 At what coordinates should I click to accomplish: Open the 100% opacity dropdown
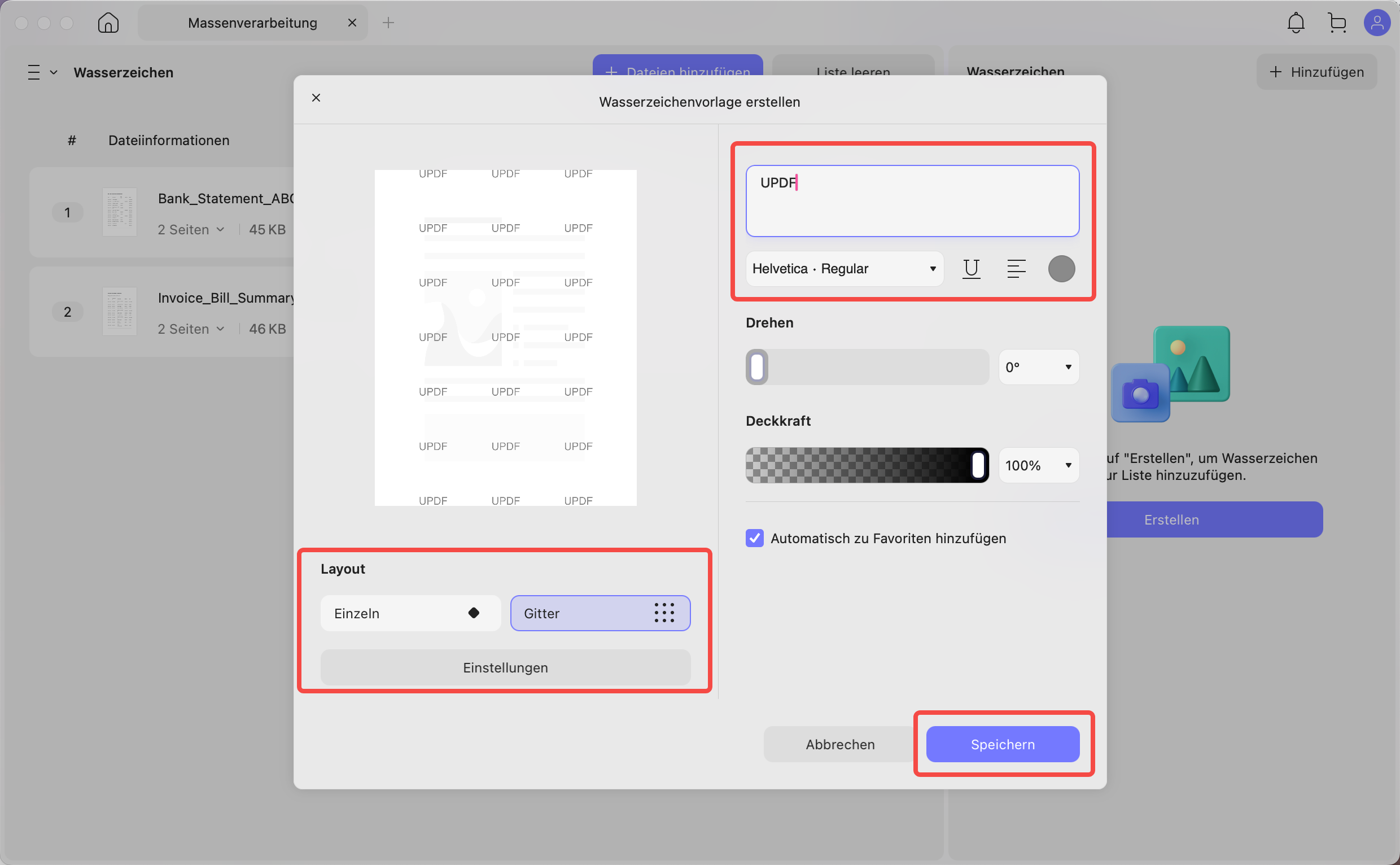1039,465
